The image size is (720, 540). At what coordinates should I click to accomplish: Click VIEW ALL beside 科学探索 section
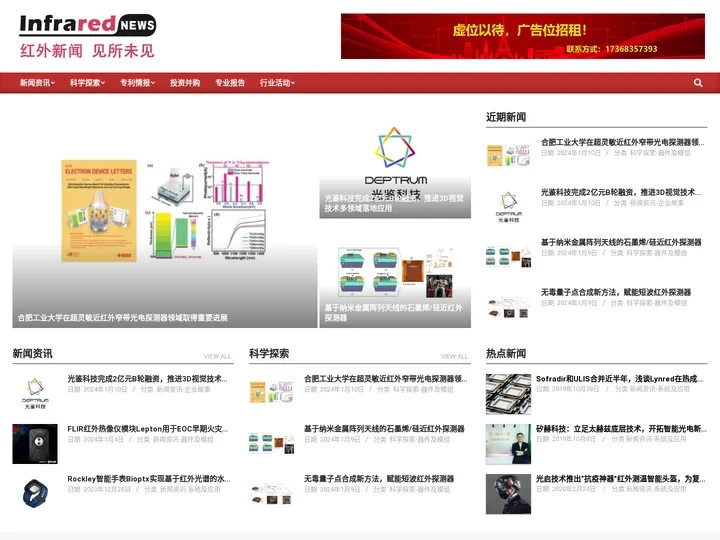pos(454,356)
